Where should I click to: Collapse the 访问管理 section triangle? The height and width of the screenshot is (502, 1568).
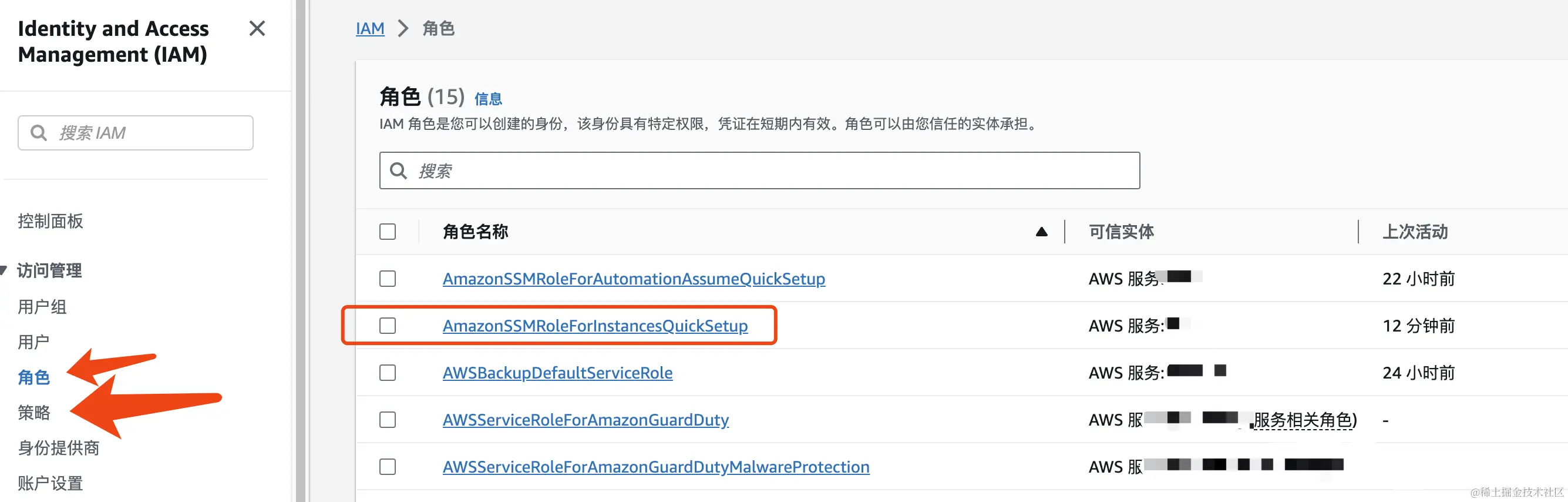coord(4,270)
